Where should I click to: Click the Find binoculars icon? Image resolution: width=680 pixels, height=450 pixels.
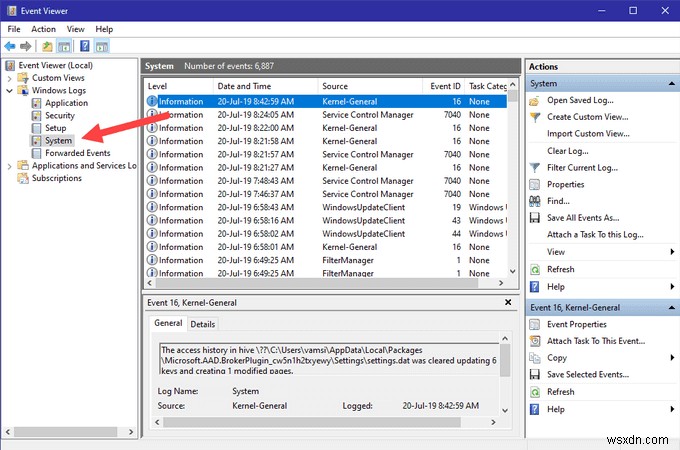(535, 201)
